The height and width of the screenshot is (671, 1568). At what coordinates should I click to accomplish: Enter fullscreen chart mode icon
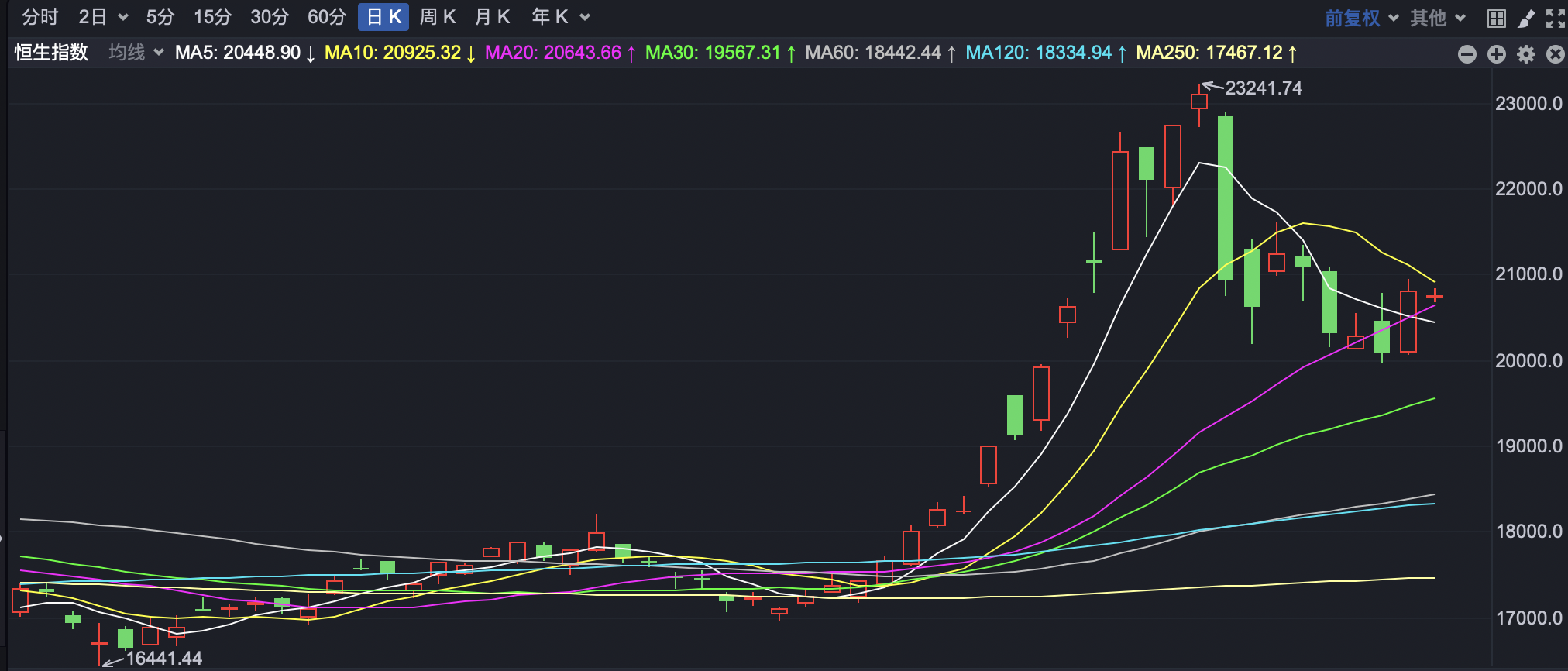(1555, 18)
